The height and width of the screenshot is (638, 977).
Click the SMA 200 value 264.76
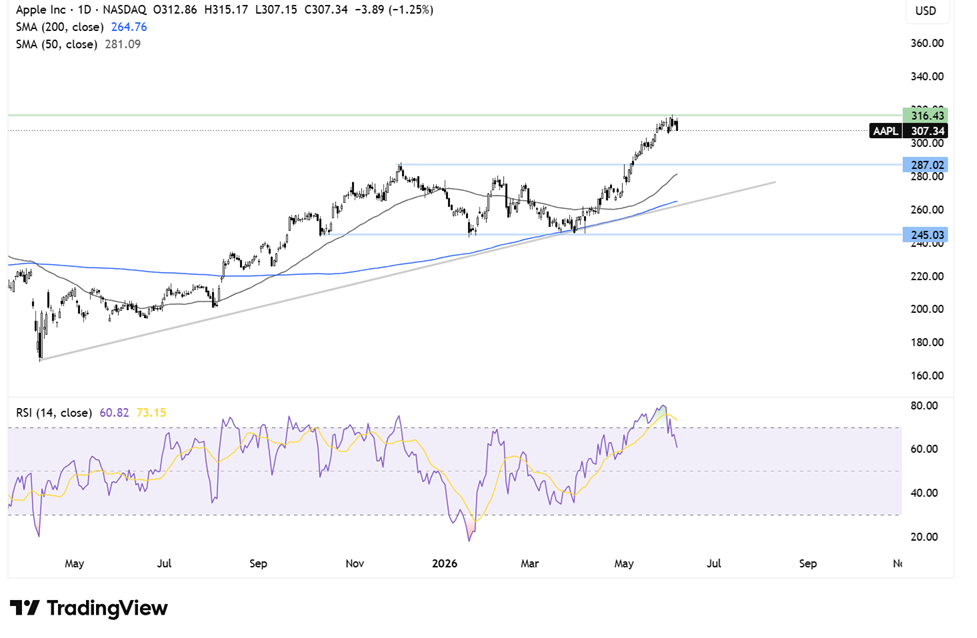tap(129, 27)
